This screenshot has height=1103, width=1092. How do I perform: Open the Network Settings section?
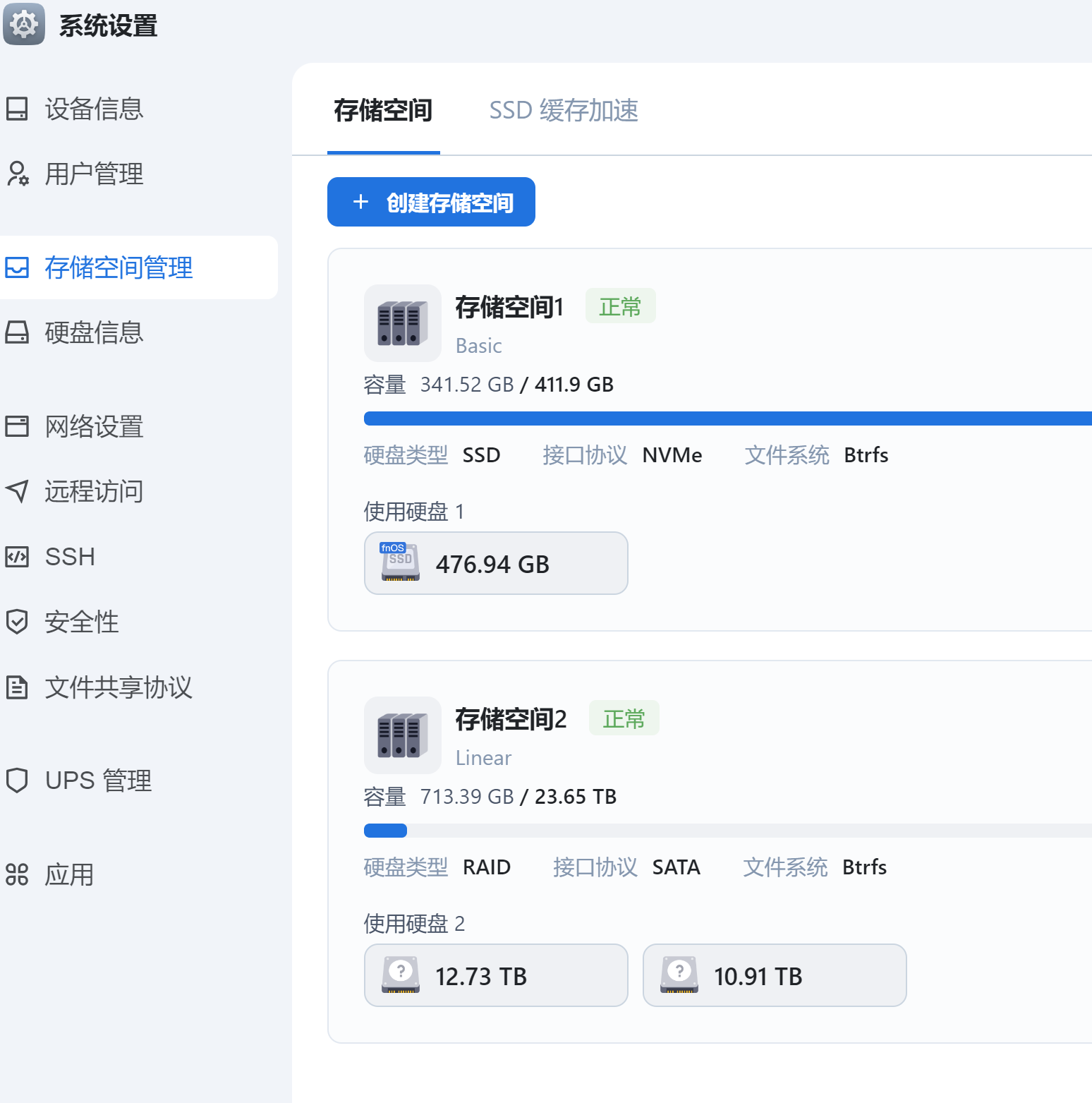(x=94, y=427)
